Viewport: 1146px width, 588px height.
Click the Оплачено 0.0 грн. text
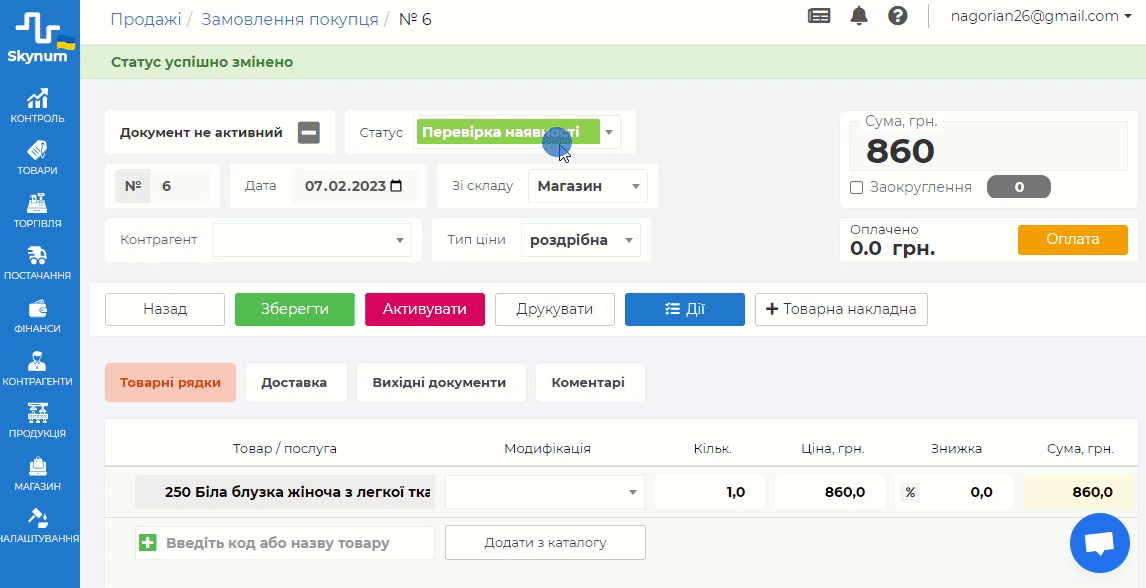[892, 240]
